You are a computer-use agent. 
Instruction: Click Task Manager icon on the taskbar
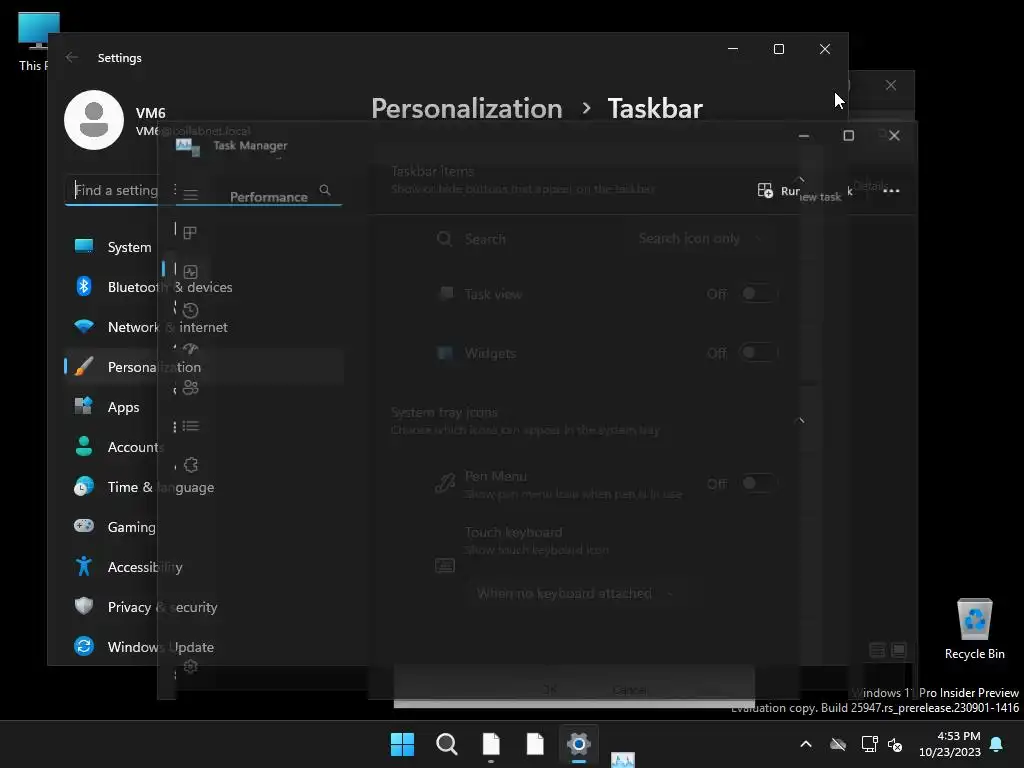pyautogui.click(x=623, y=759)
